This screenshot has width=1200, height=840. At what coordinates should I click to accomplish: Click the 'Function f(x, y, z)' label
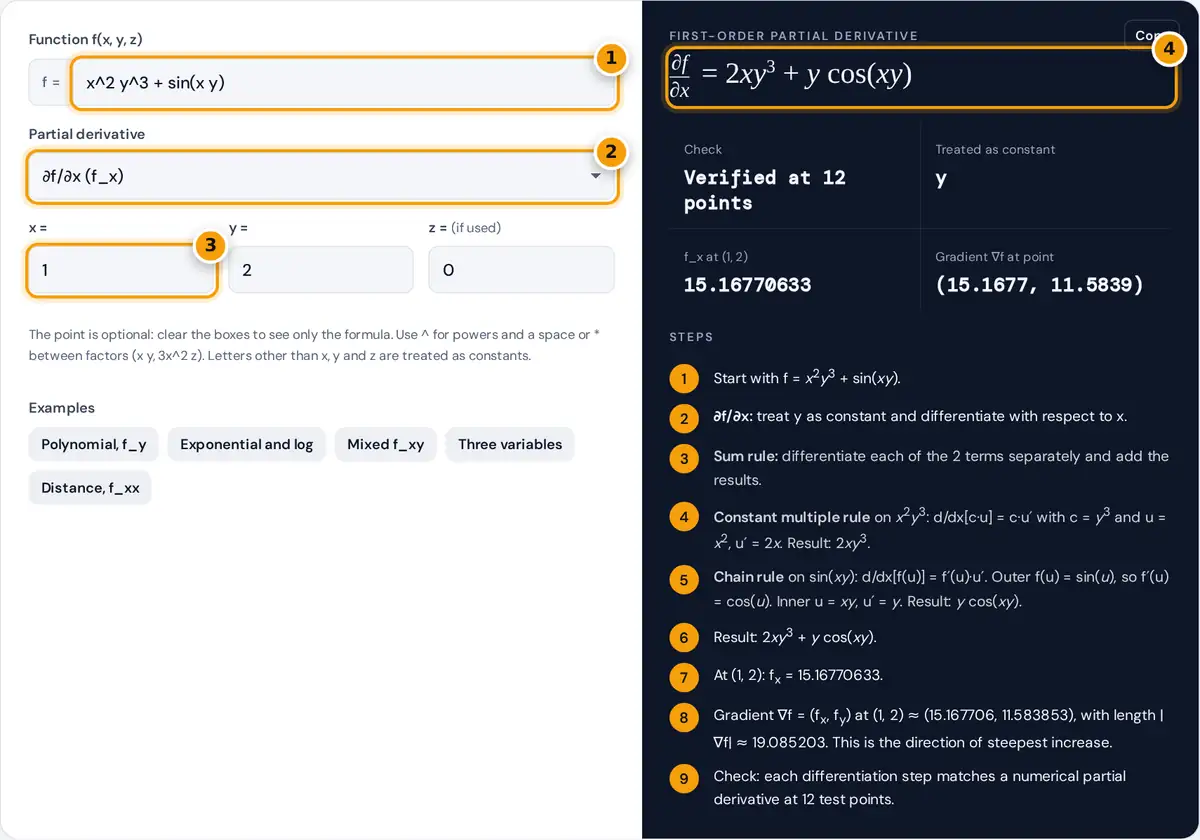pyautogui.click(x=87, y=39)
